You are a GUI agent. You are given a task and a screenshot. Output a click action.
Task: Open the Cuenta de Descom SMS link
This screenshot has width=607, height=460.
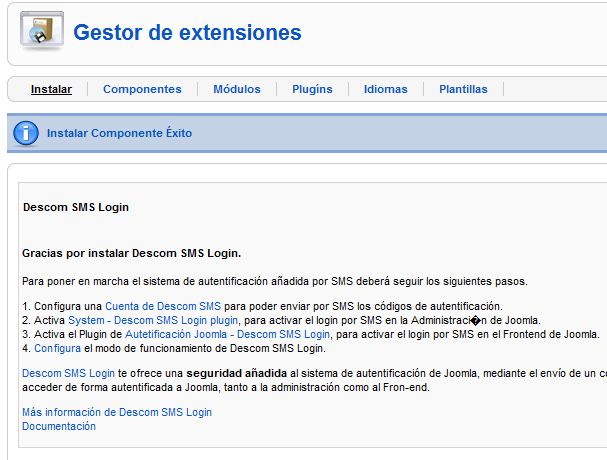pyautogui.click(x=163, y=306)
